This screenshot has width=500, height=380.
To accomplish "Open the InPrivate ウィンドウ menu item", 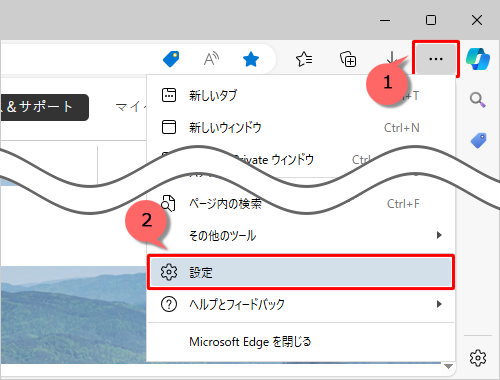I will click(x=301, y=160).
